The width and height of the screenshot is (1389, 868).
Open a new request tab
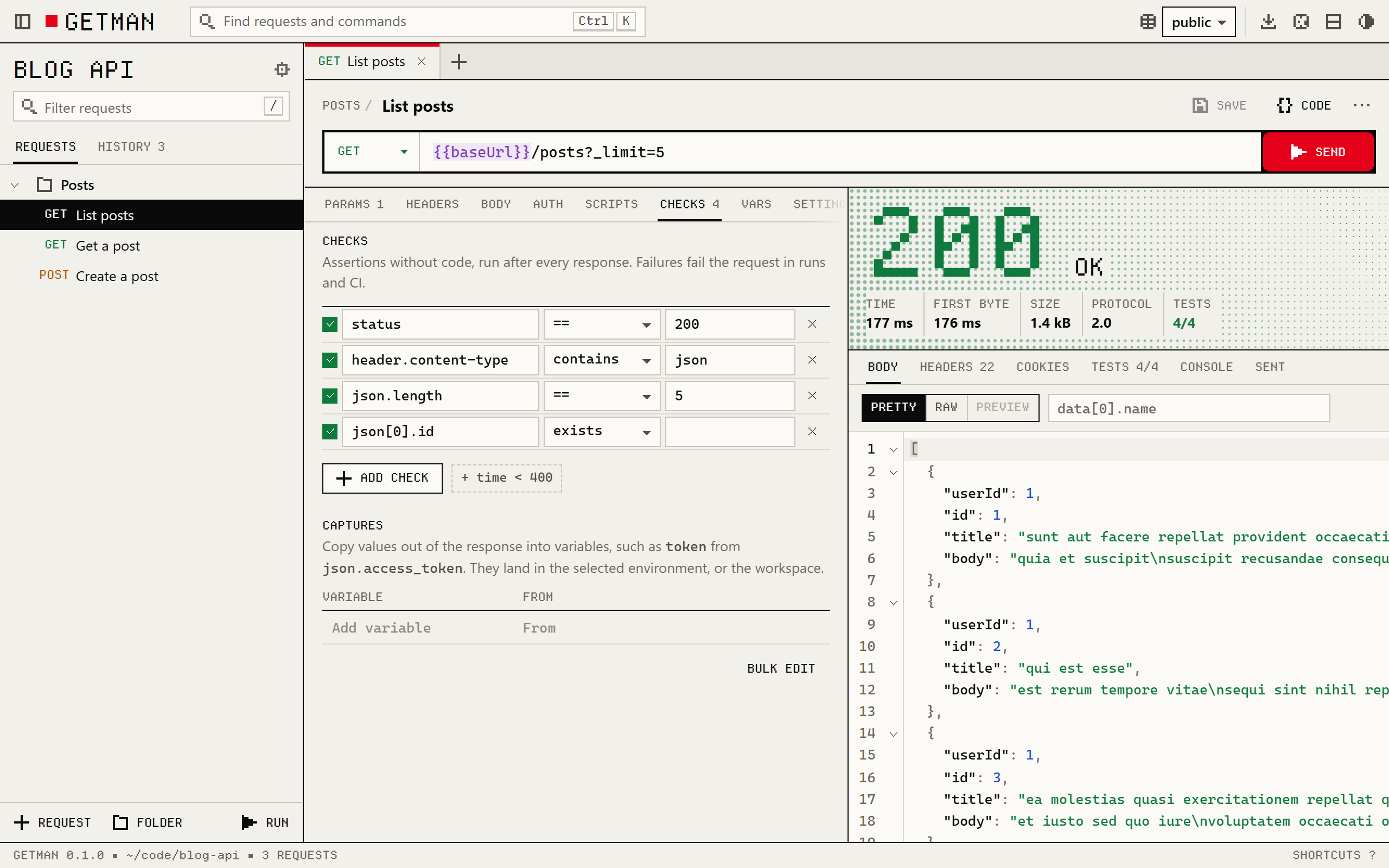(x=458, y=61)
